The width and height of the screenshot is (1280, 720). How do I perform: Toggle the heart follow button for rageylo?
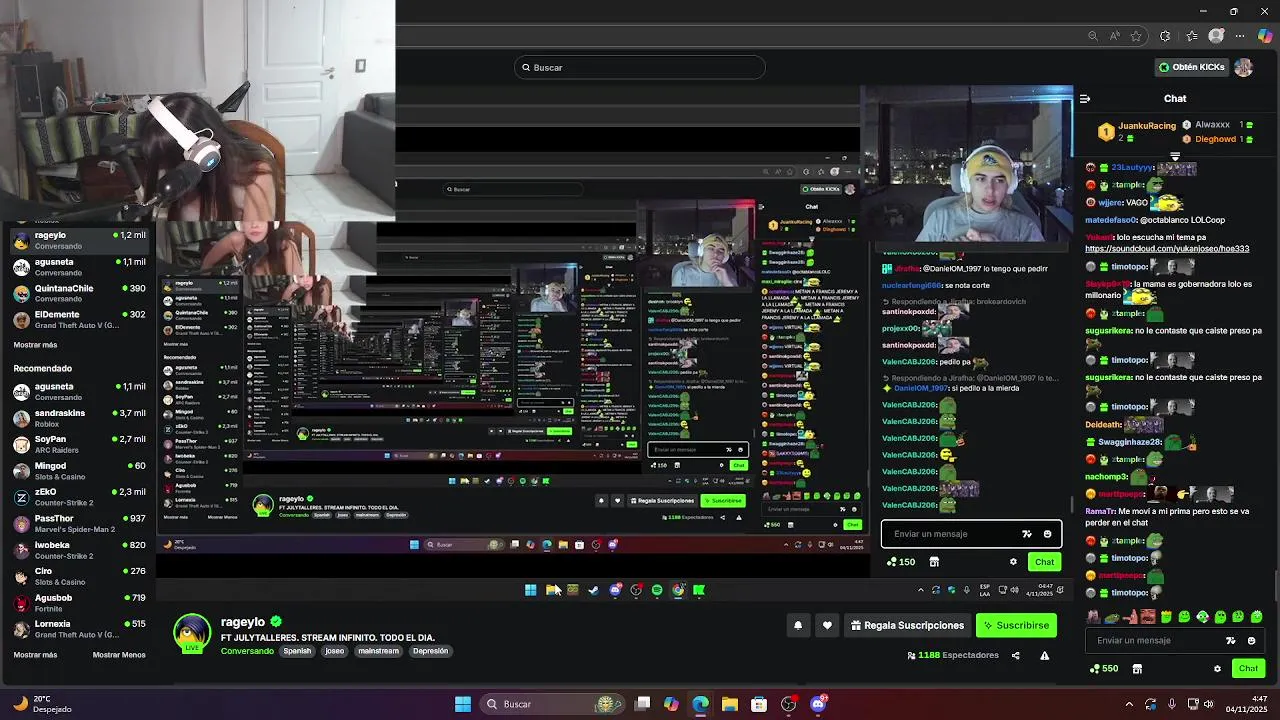(827, 625)
